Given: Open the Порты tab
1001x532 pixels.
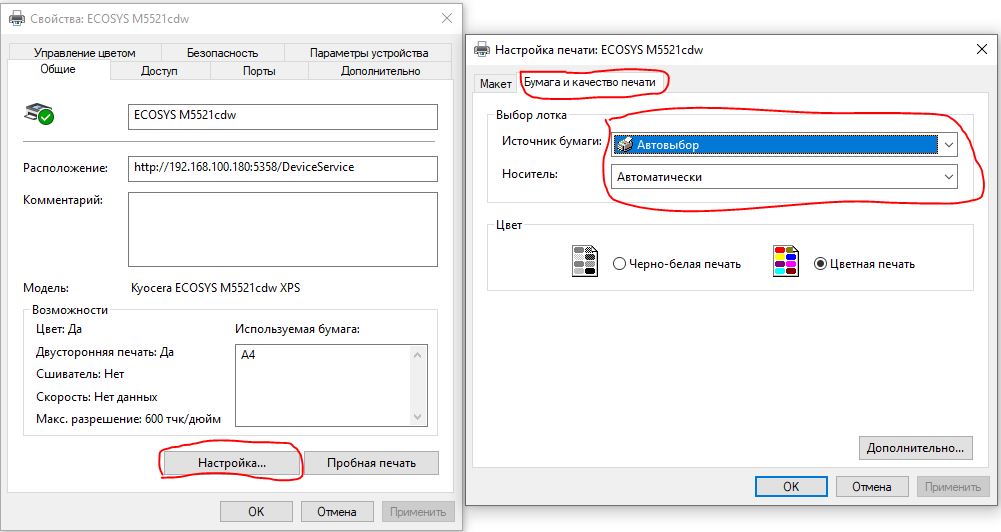Looking at the screenshot, I should coord(259,71).
